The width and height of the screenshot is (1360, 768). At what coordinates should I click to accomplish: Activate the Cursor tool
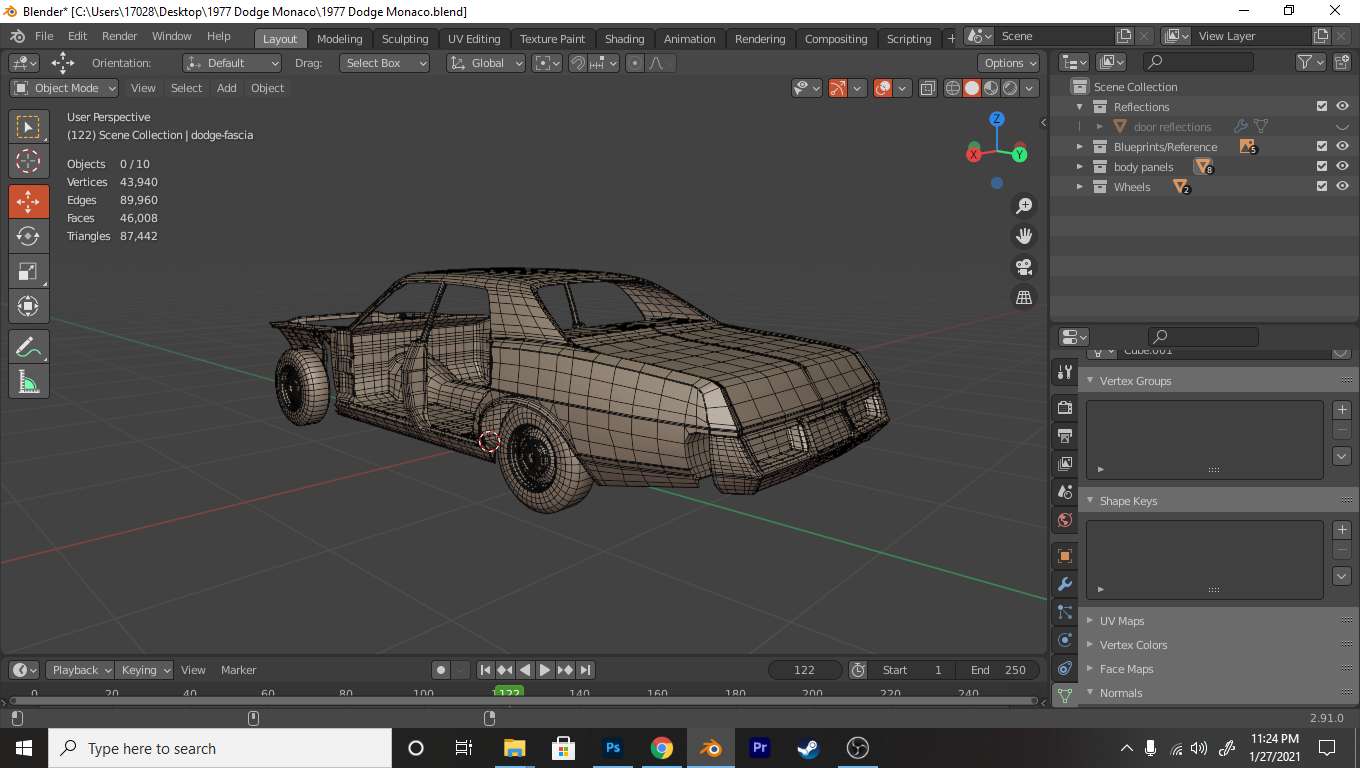(28, 161)
